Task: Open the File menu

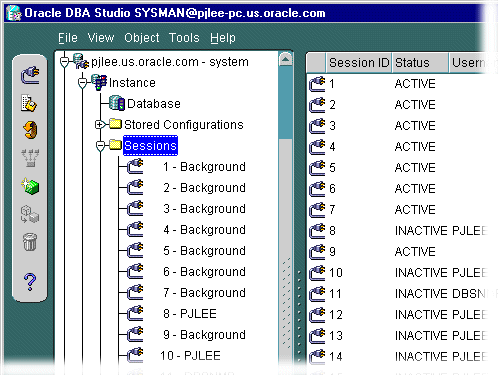Action: coord(68,38)
